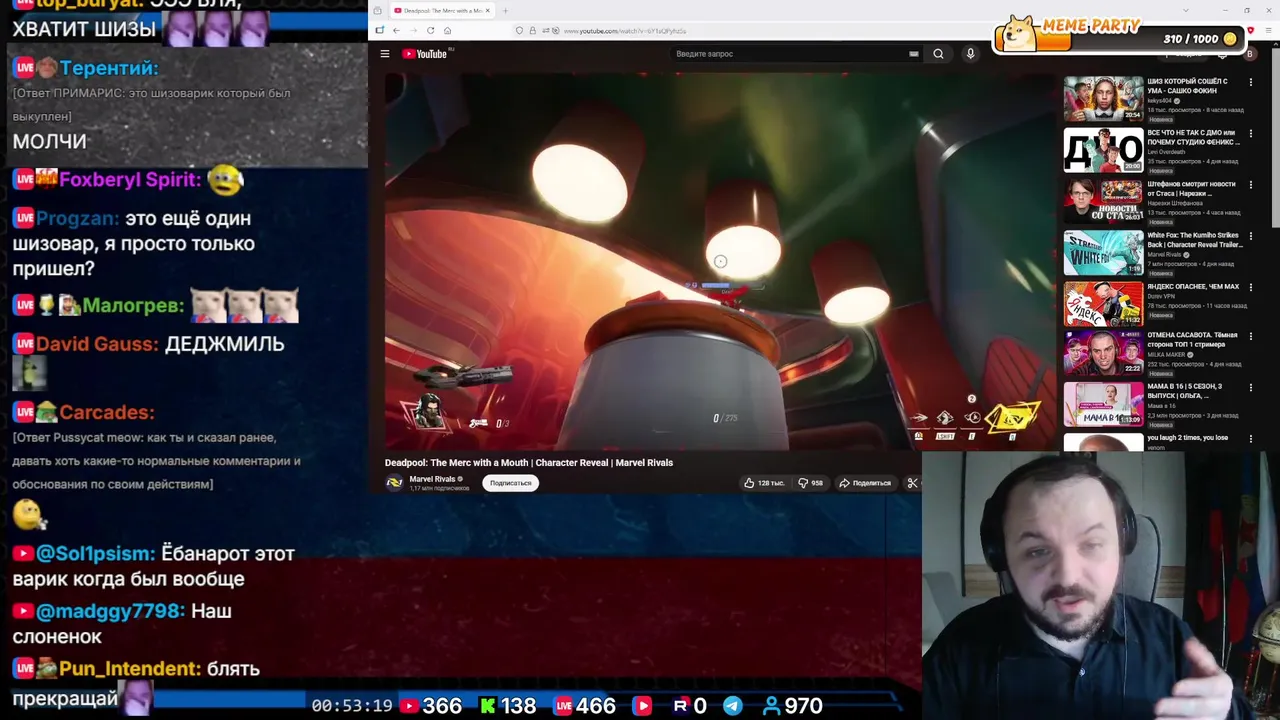Expand the tab list dropdown arrow

(x=1186, y=11)
